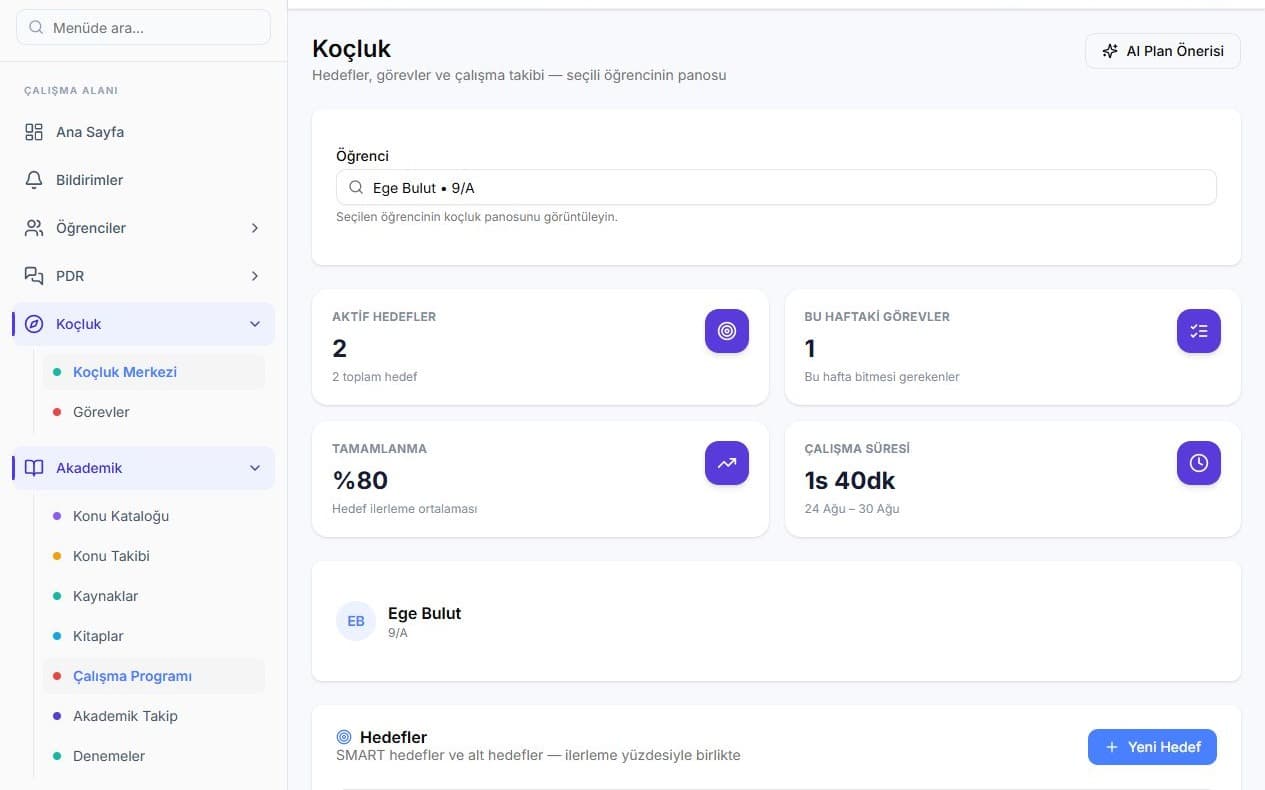Click the target icon beside Hedefler heading
This screenshot has height=790, width=1265.
[345, 737]
